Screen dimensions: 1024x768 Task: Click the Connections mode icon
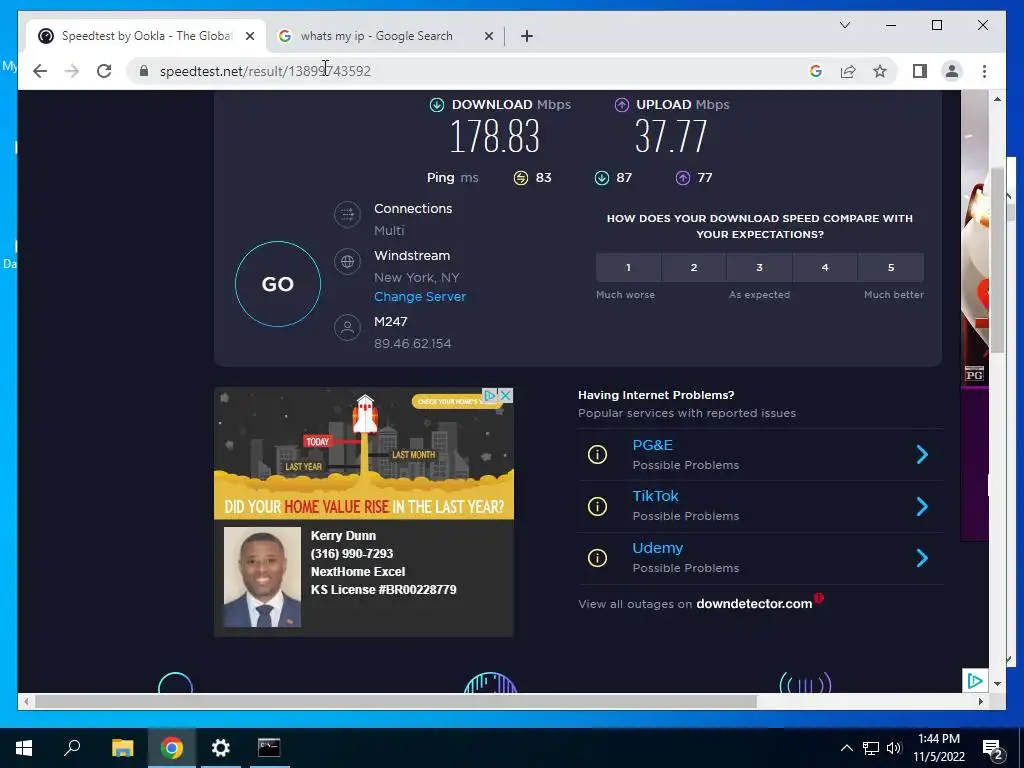[x=347, y=215]
